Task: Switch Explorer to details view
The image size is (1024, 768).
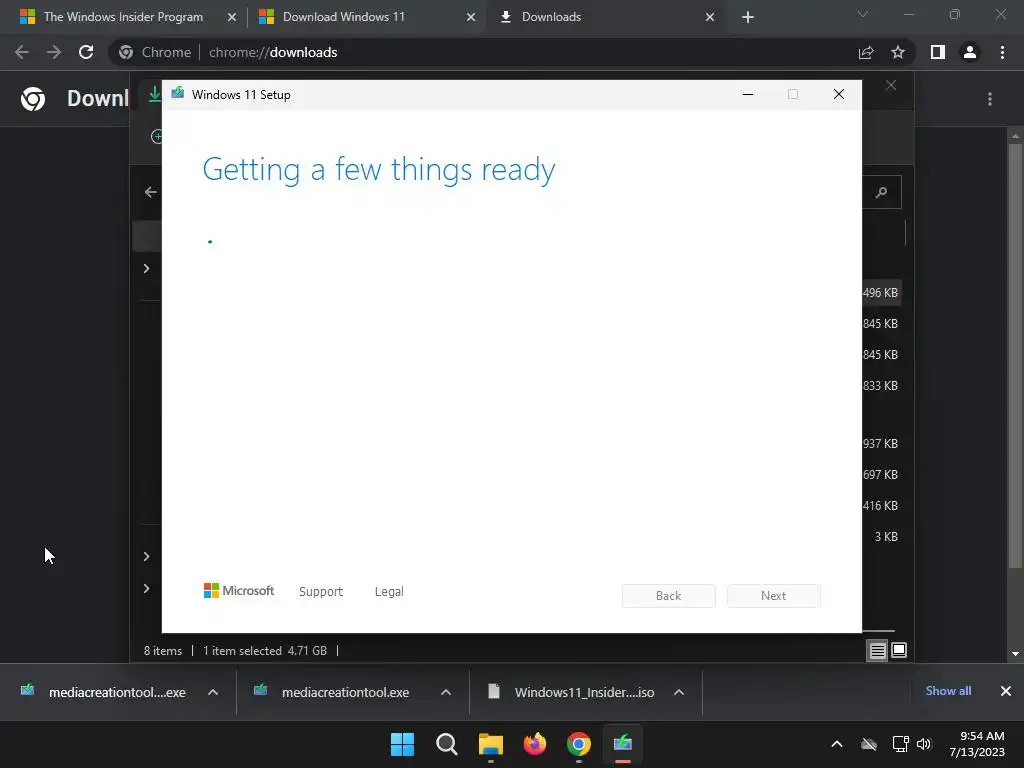Action: click(x=877, y=650)
